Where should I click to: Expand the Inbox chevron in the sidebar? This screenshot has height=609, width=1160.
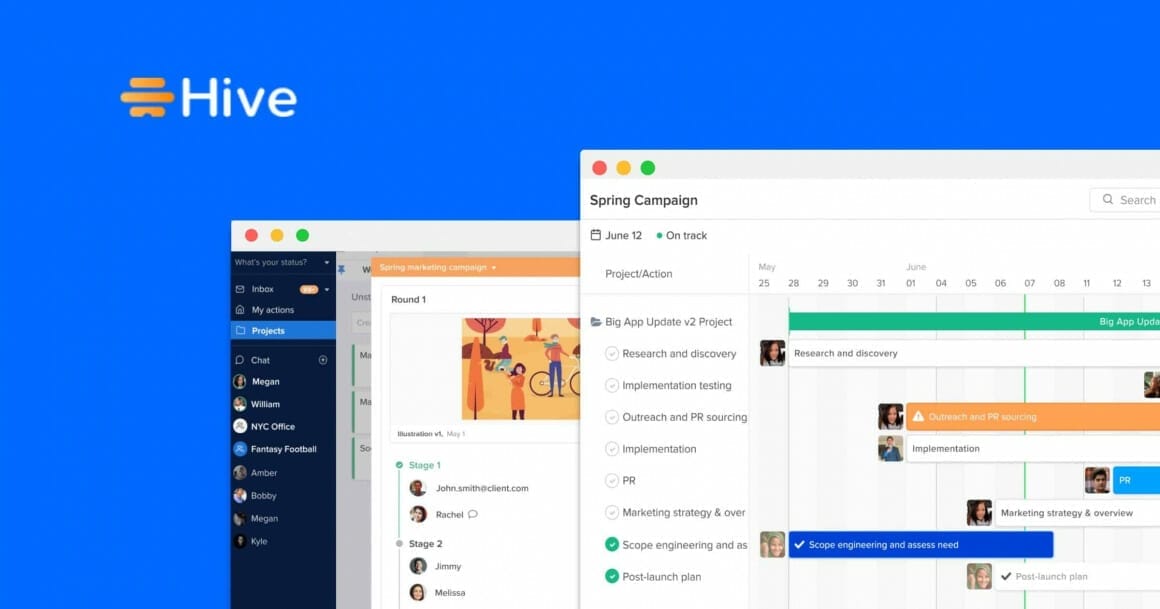point(326,288)
